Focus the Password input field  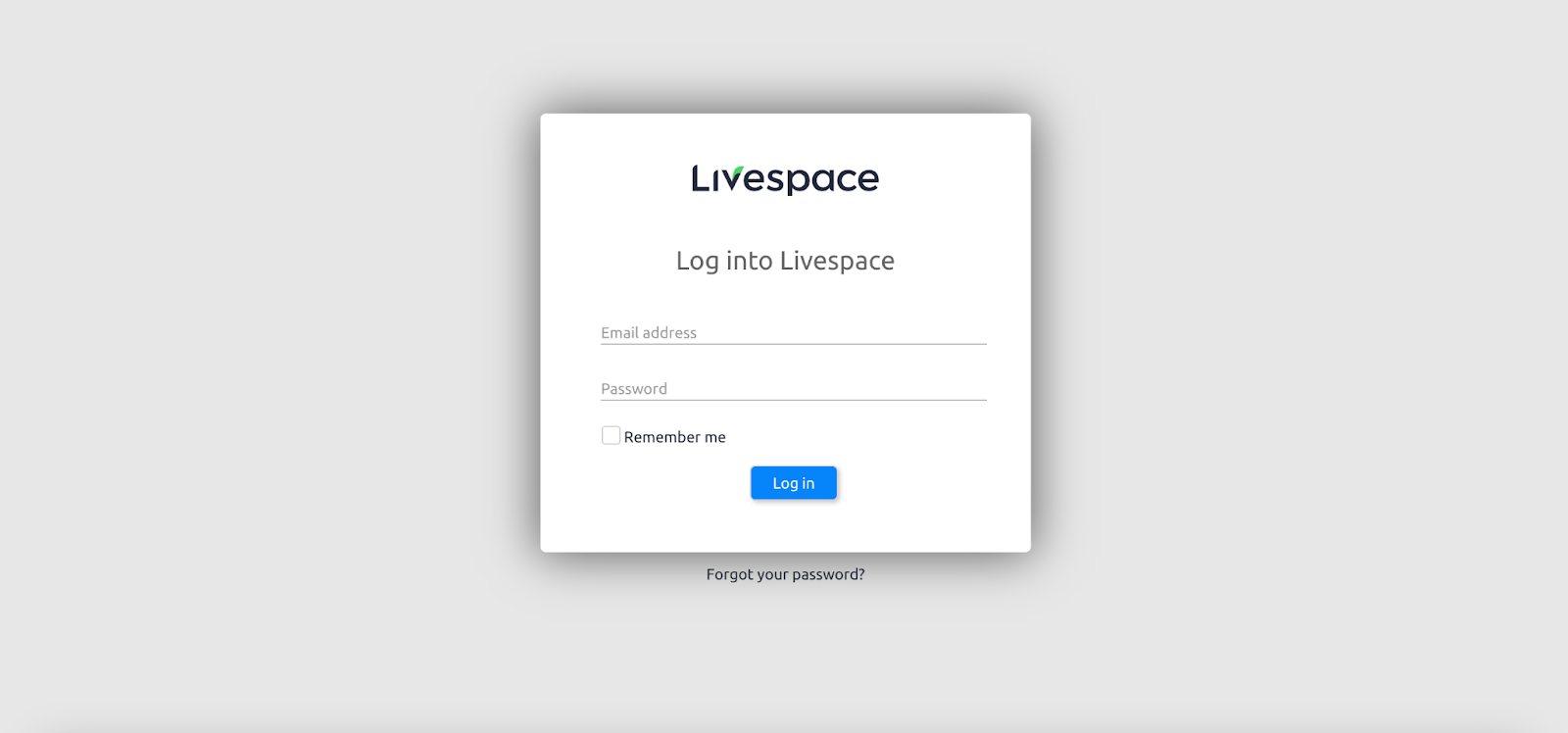pyautogui.click(x=794, y=388)
